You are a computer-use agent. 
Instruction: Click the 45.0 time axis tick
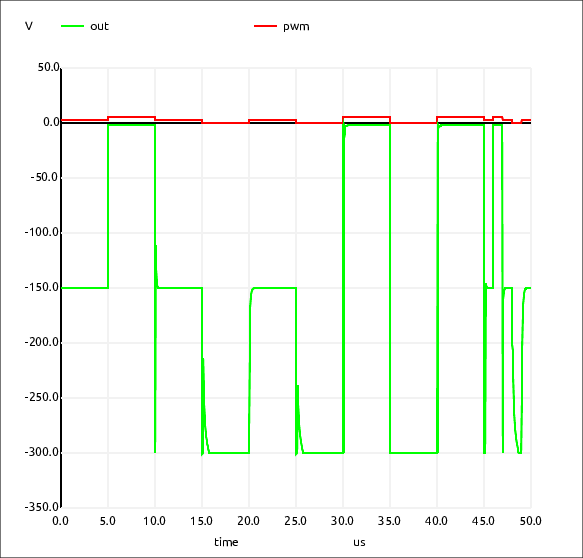click(483, 521)
